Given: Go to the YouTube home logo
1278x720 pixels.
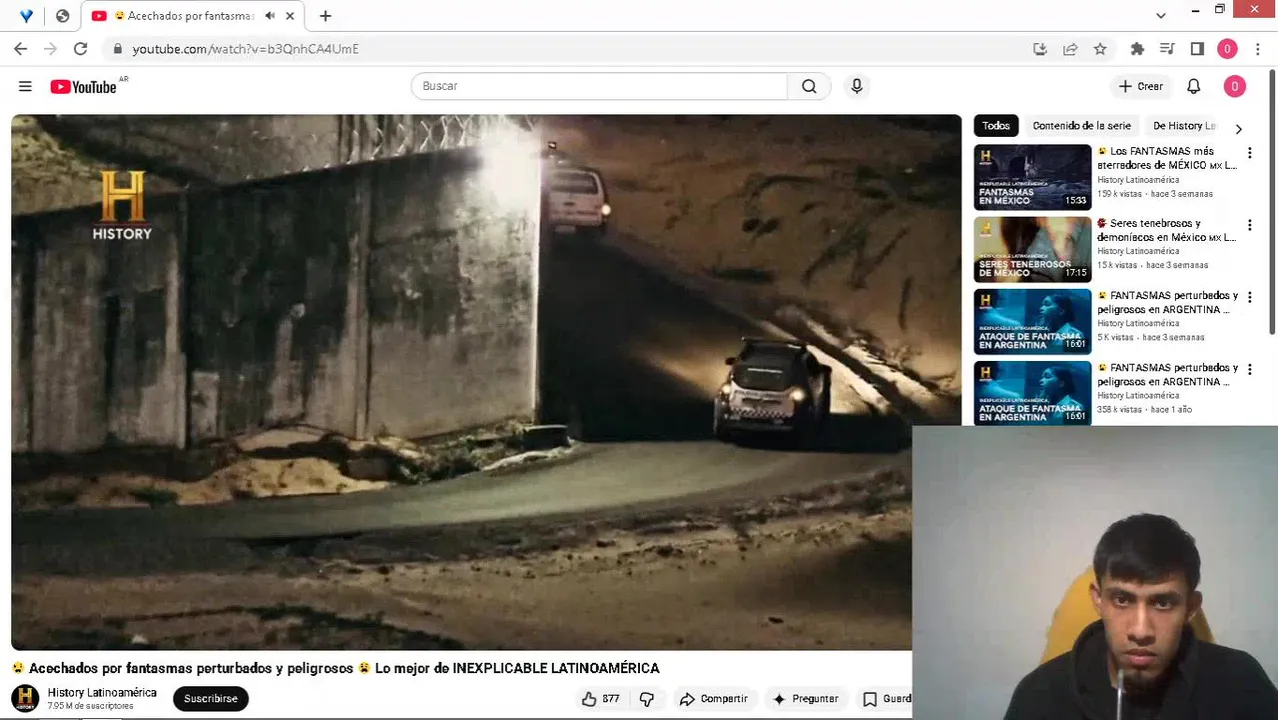Looking at the screenshot, I should tap(85, 87).
